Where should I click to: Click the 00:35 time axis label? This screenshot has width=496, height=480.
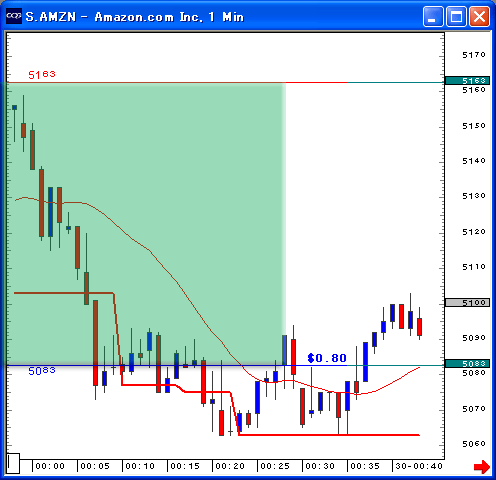pyautogui.click(x=365, y=466)
